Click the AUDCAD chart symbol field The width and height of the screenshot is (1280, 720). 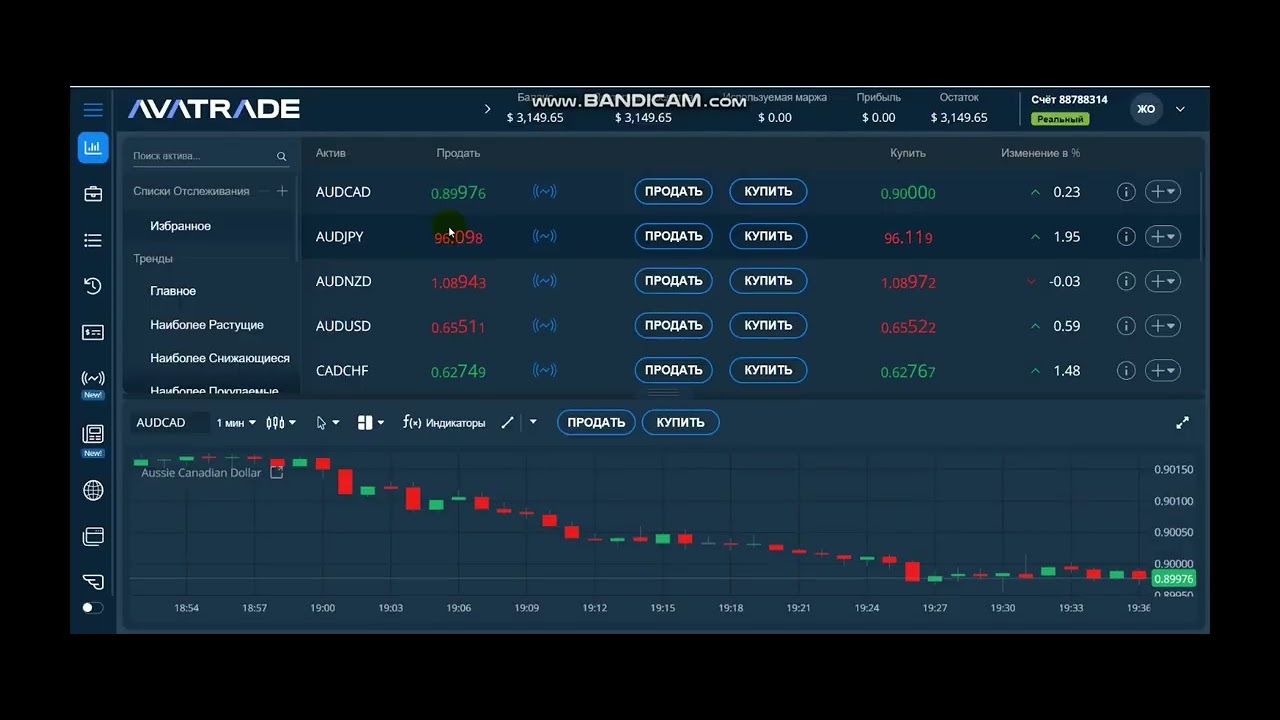170,423
